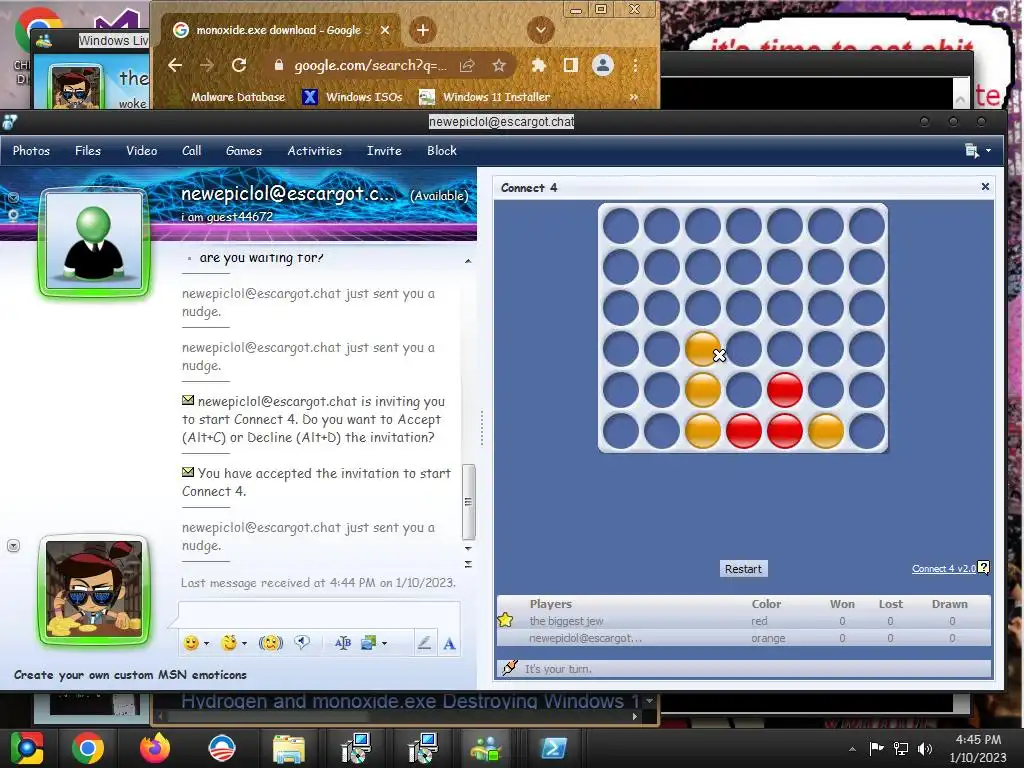Screen dimensions: 1024x768
Task: Open the Windows ISOs bookmark
Action: (353, 97)
